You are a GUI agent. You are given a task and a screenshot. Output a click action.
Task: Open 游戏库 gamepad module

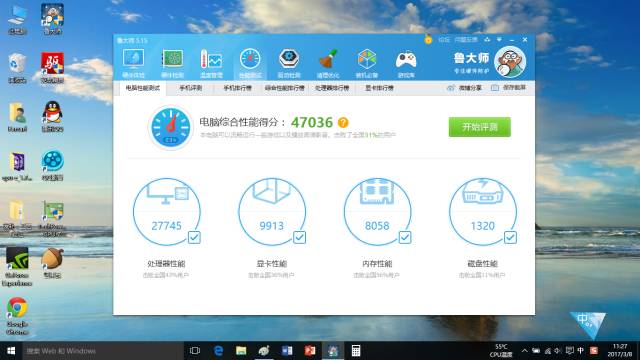(406, 63)
